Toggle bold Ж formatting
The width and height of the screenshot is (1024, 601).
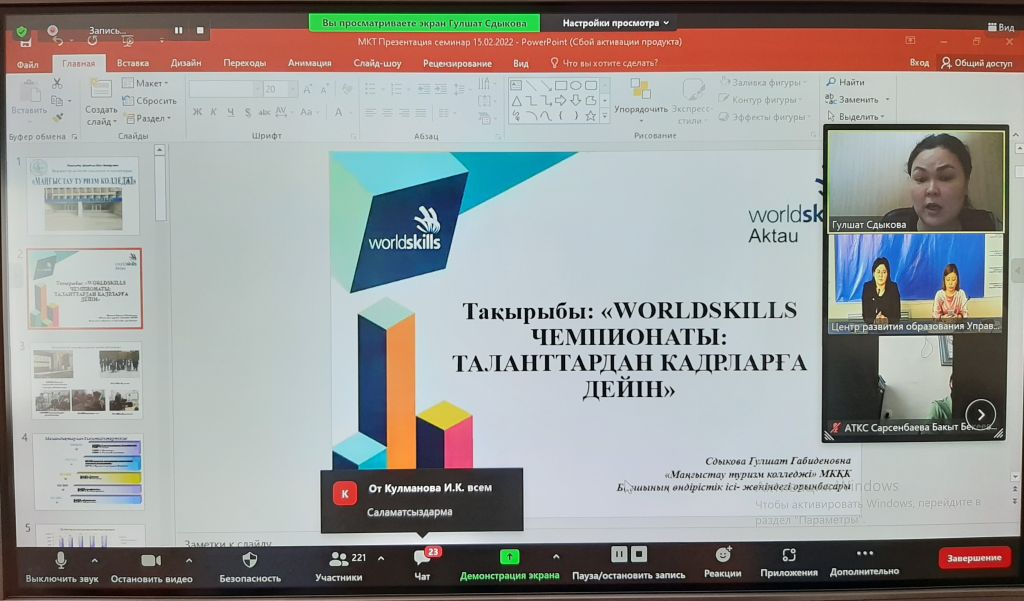pyautogui.click(x=197, y=112)
